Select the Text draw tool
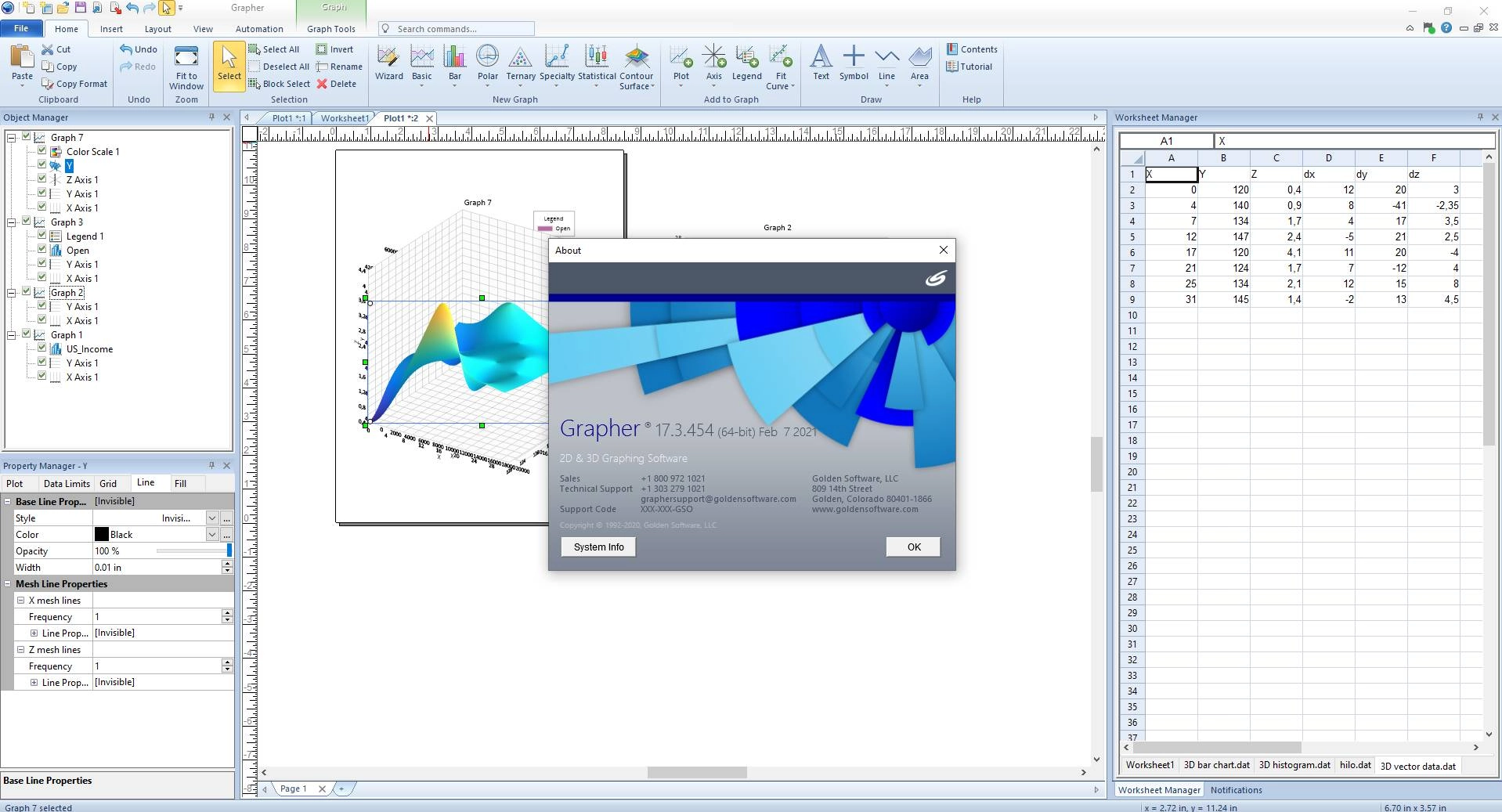 click(x=821, y=63)
